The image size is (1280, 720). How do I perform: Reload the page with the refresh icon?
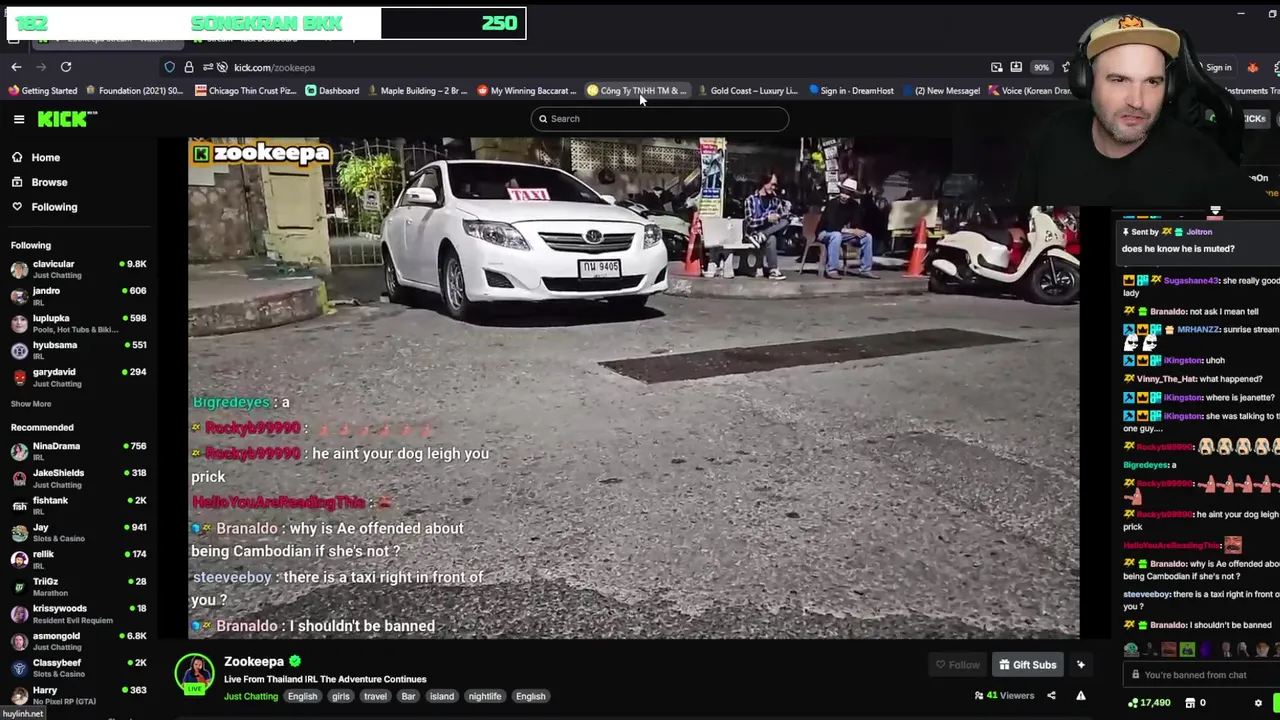tap(66, 67)
